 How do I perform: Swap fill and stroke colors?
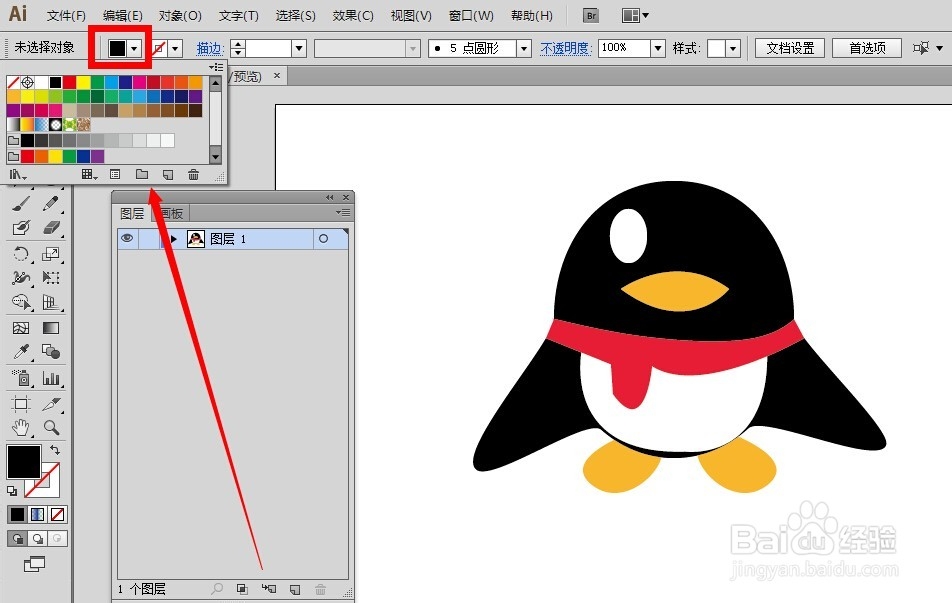55,450
